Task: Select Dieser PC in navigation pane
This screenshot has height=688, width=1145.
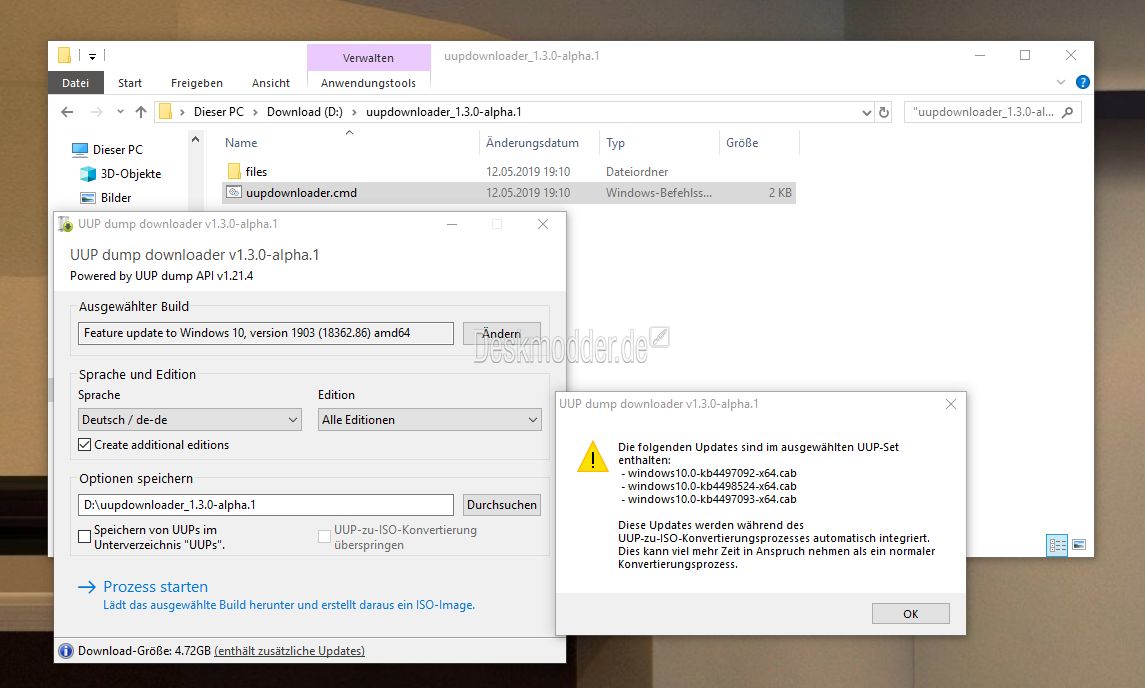Action: click(118, 150)
